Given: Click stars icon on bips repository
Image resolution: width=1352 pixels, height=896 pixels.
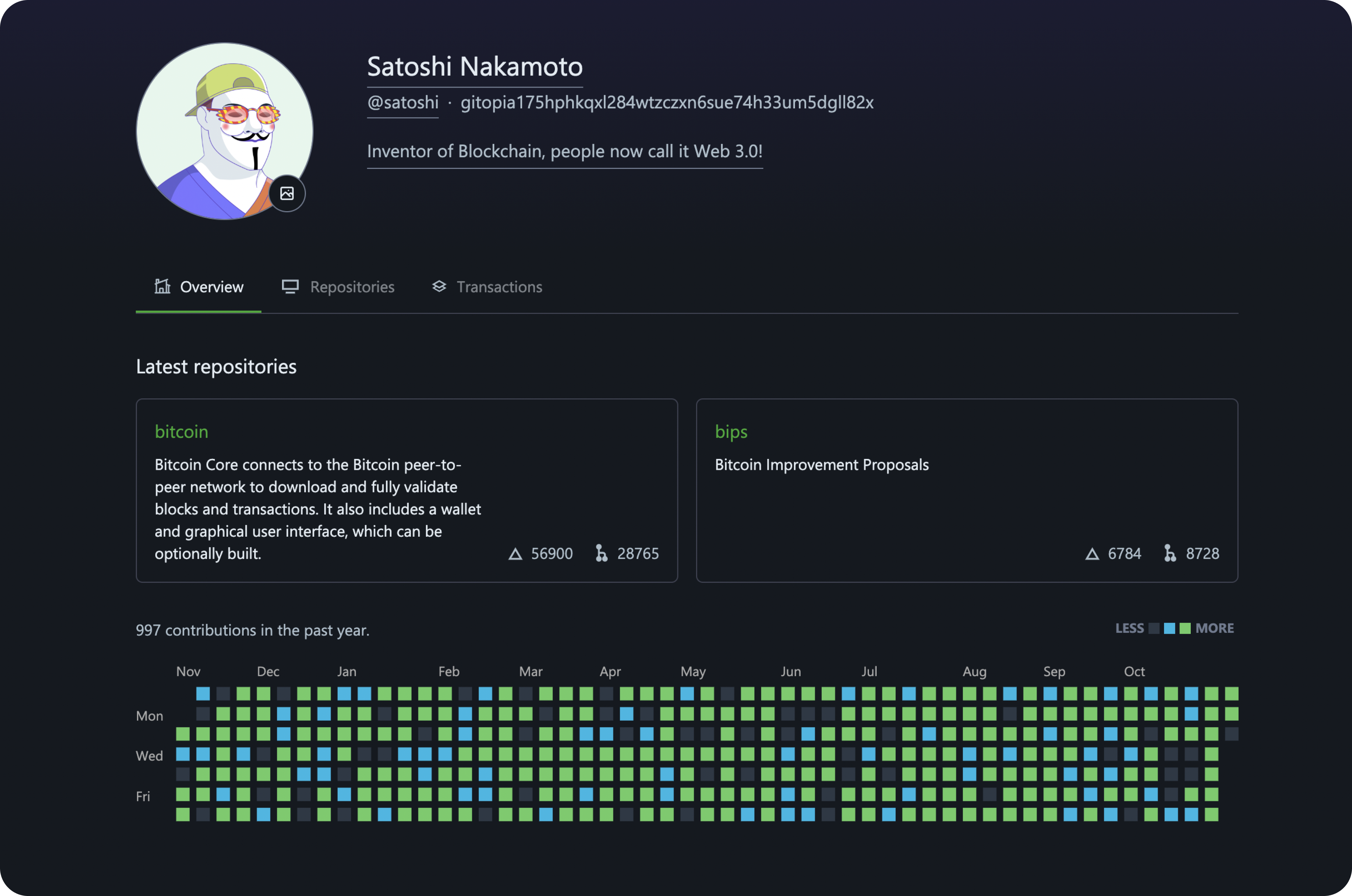Looking at the screenshot, I should click(x=1092, y=554).
